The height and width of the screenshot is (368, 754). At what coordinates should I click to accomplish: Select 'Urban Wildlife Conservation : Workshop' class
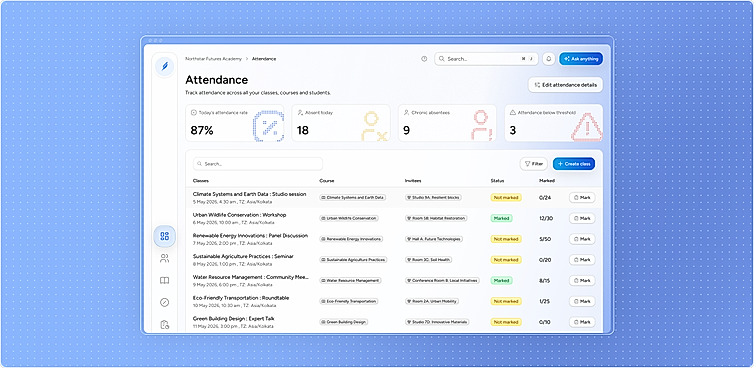click(239, 215)
